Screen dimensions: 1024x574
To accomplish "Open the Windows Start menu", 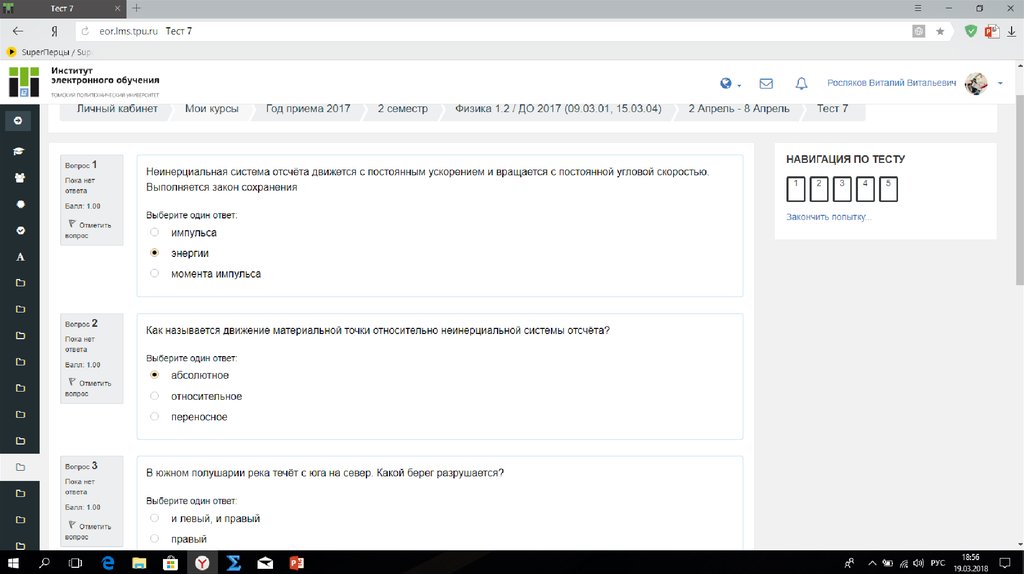I will [12, 562].
